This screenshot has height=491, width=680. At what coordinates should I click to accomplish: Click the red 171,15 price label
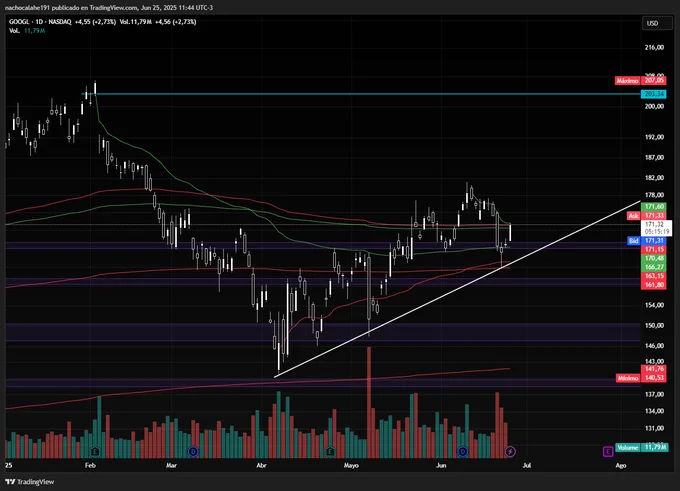point(654,249)
